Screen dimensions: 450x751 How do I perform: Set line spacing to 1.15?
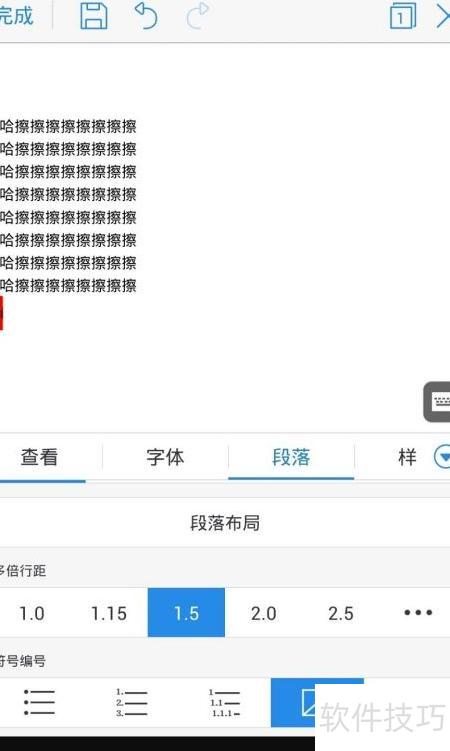coord(109,613)
